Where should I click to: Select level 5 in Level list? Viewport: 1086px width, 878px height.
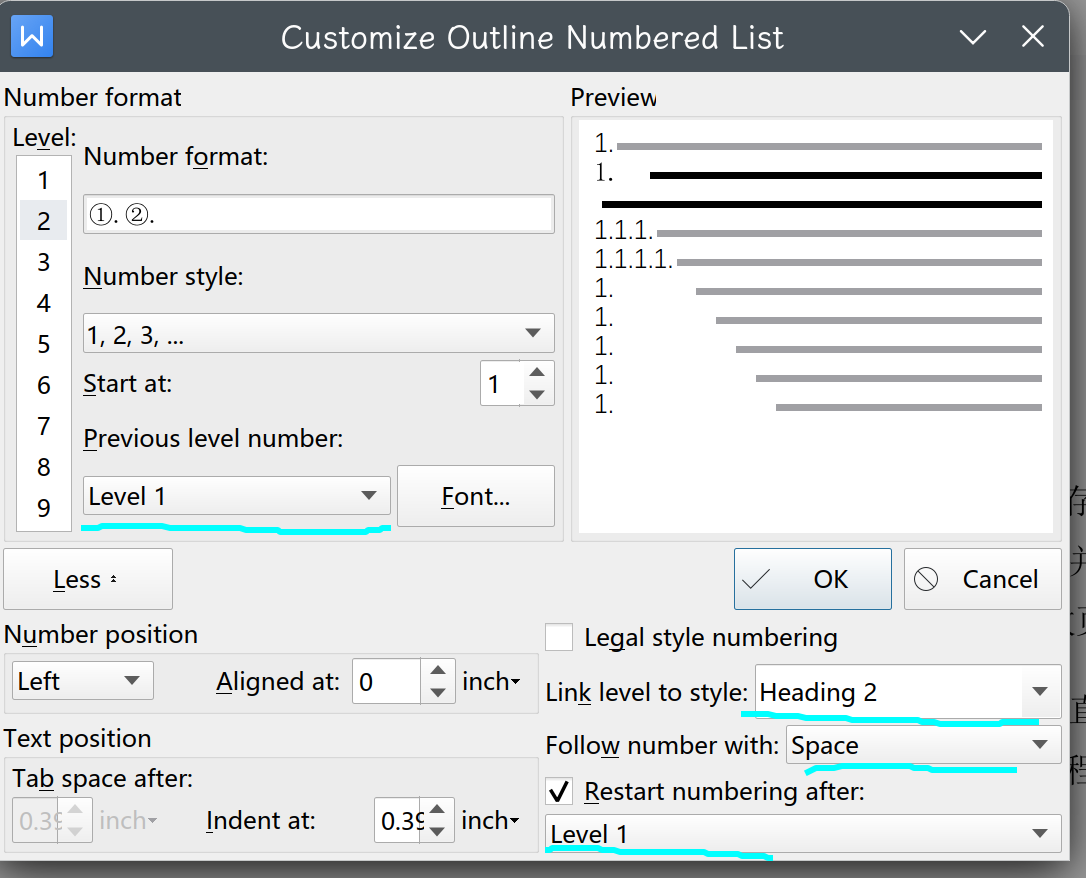[x=44, y=343]
